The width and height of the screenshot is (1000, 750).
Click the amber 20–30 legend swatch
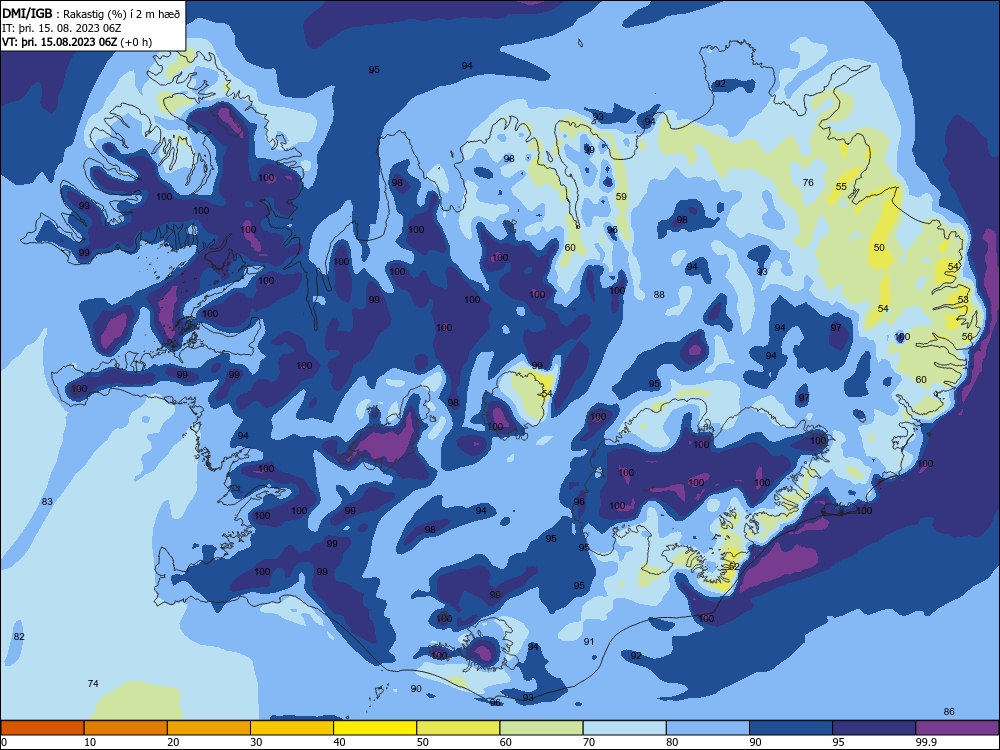coord(209,728)
